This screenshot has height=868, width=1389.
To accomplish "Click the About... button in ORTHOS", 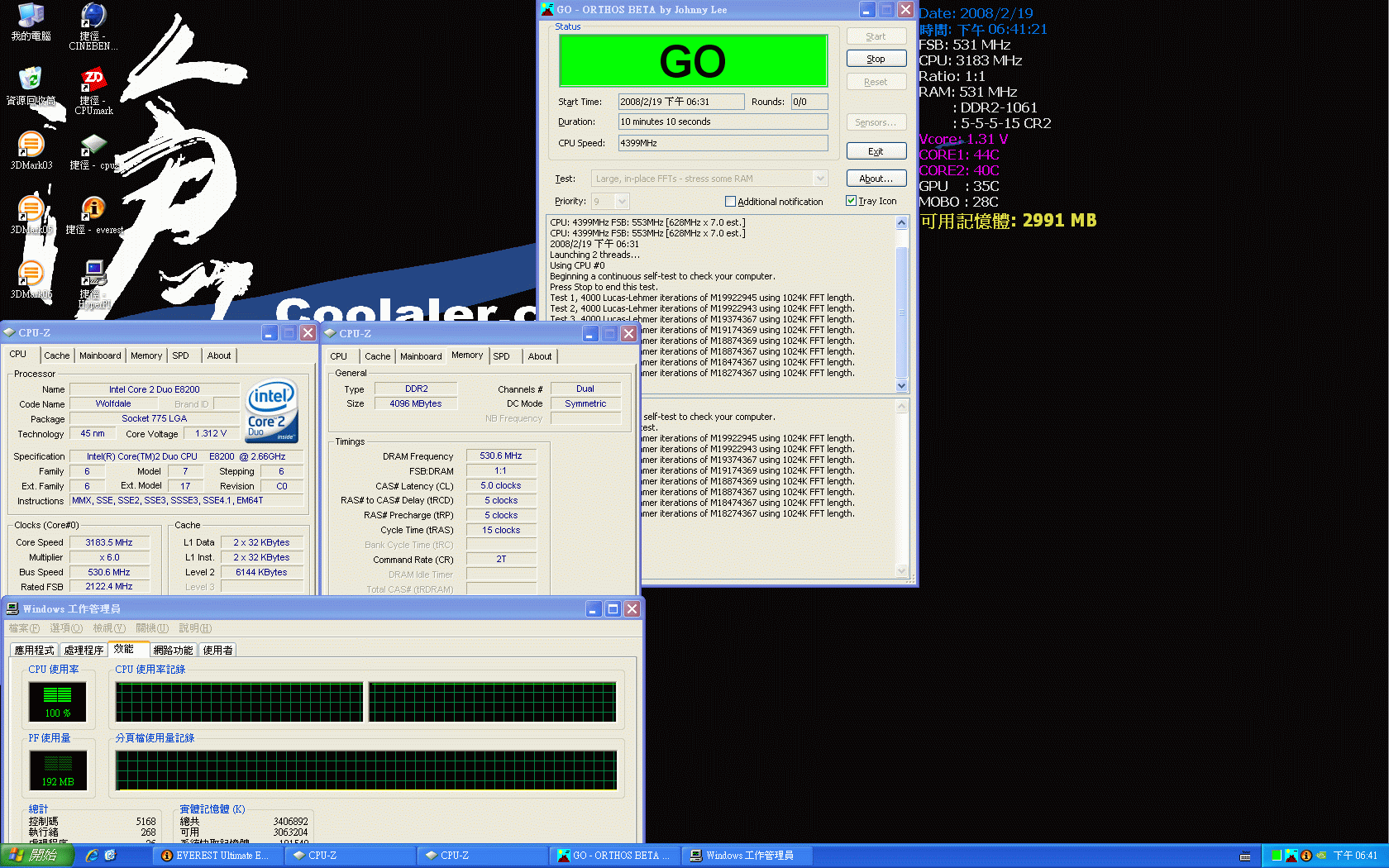I will pyautogui.click(x=876, y=178).
